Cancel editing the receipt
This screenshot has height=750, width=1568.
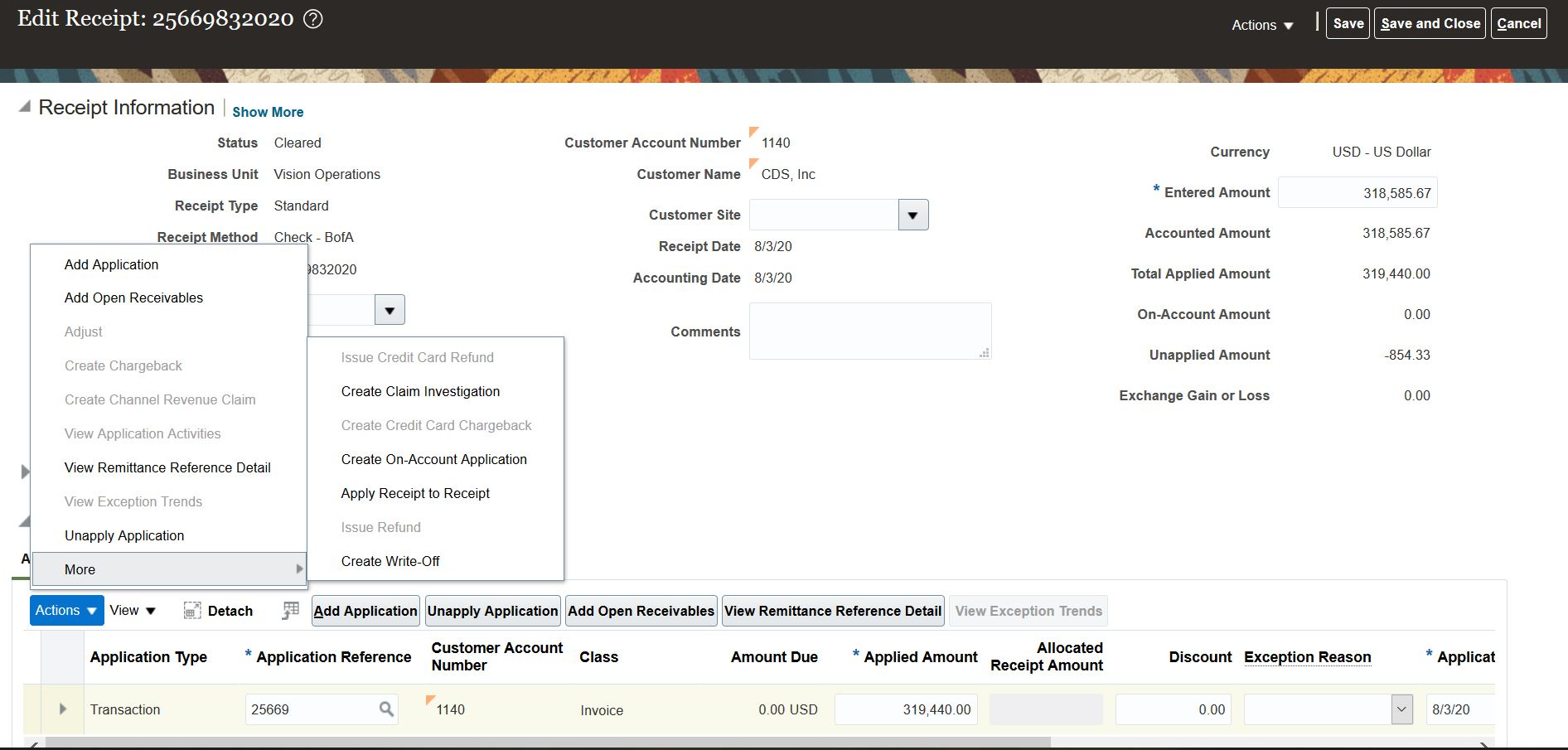[1518, 23]
